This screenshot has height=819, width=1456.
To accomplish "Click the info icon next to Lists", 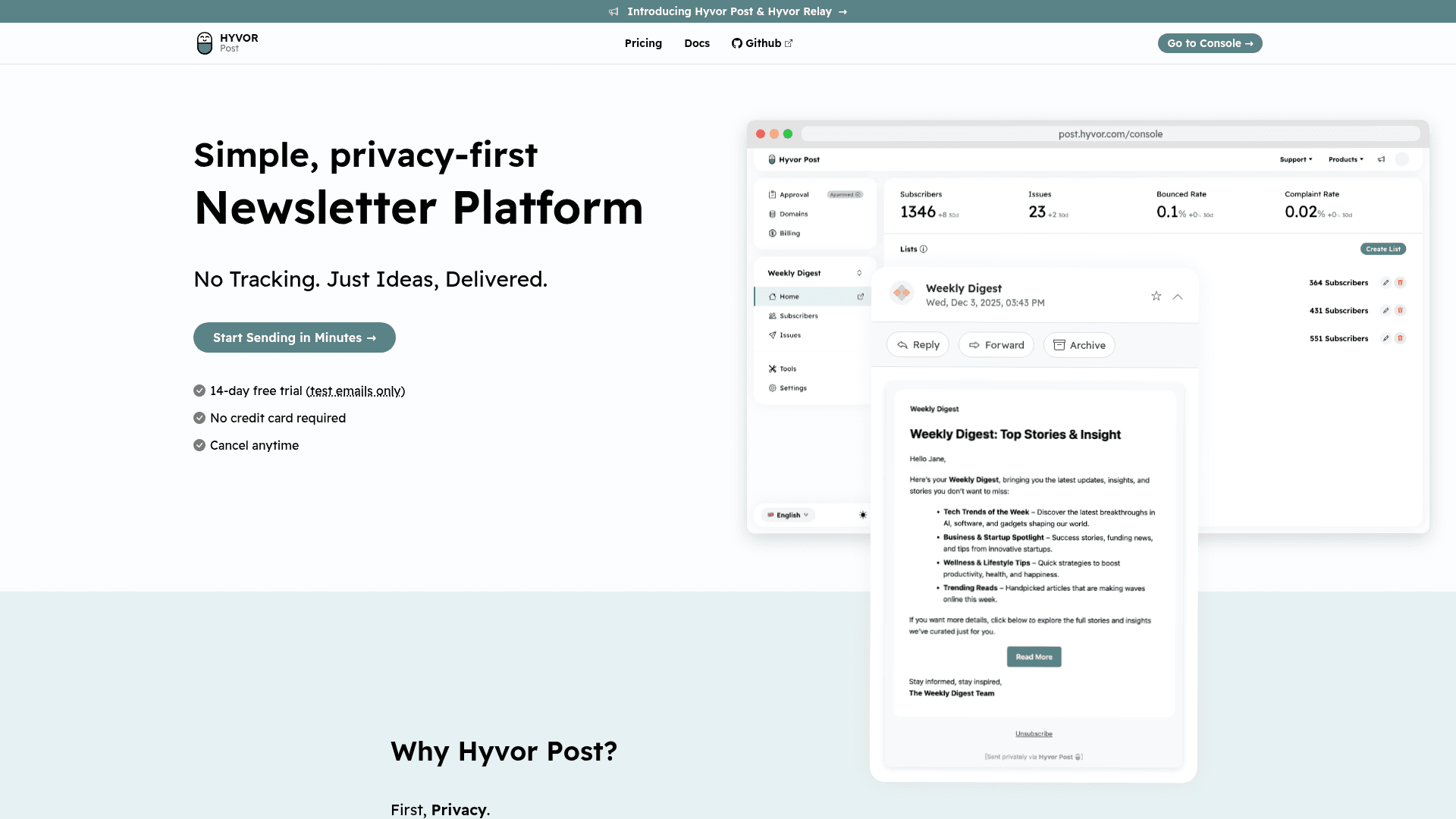I will click(924, 249).
